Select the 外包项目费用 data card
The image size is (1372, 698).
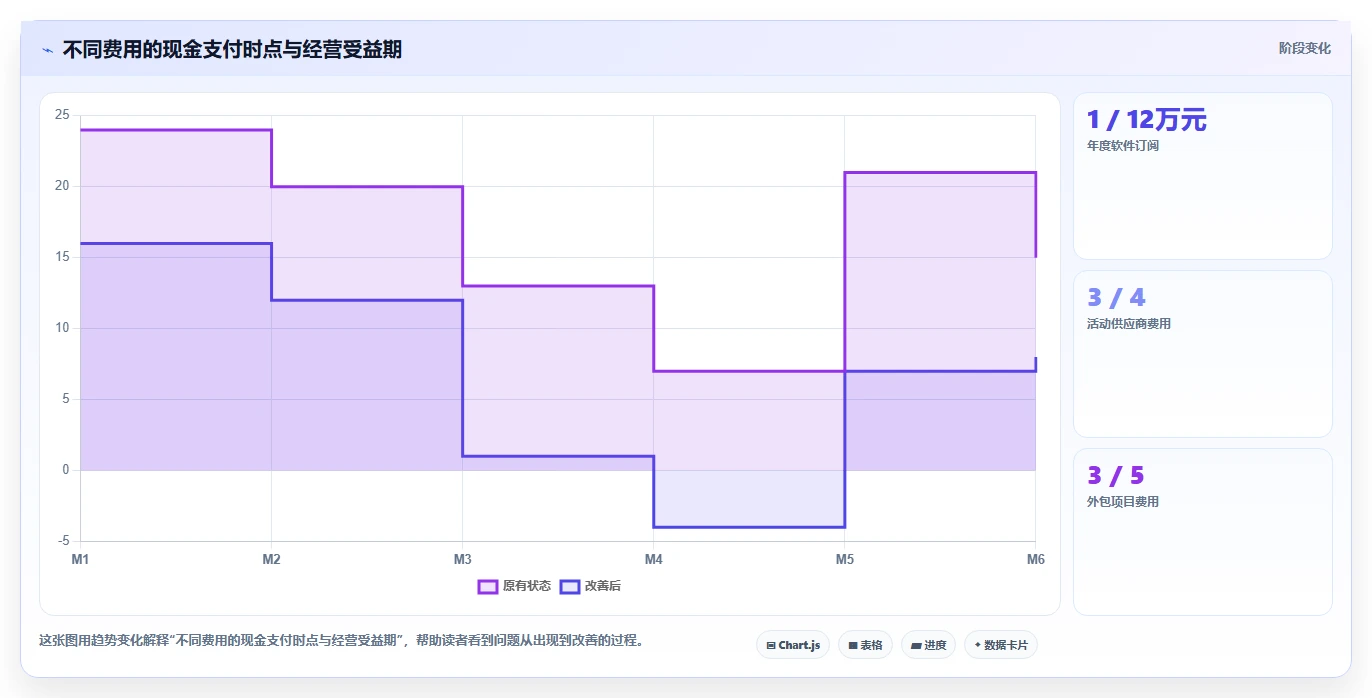pyautogui.click(x=1202, y=532)
